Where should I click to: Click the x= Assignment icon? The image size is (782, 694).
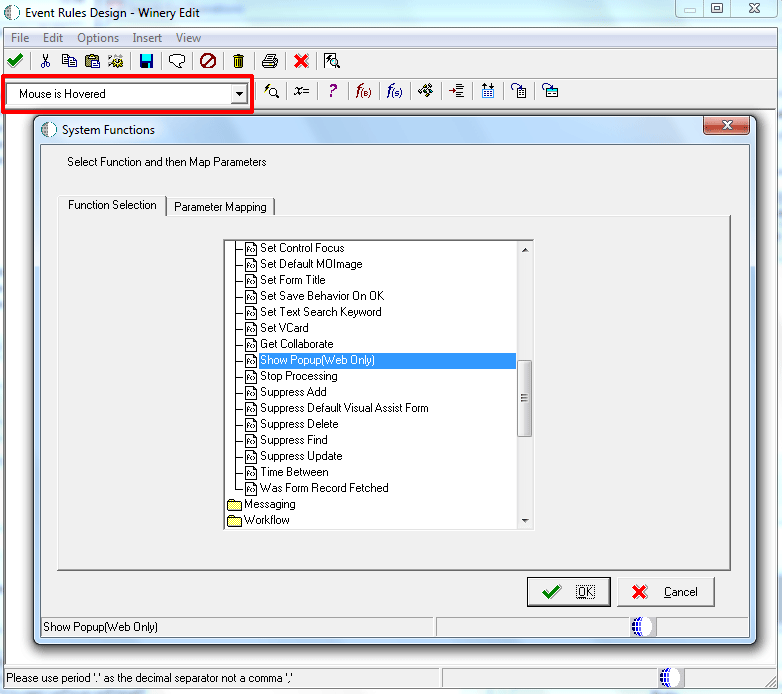[x=302, y=91]
